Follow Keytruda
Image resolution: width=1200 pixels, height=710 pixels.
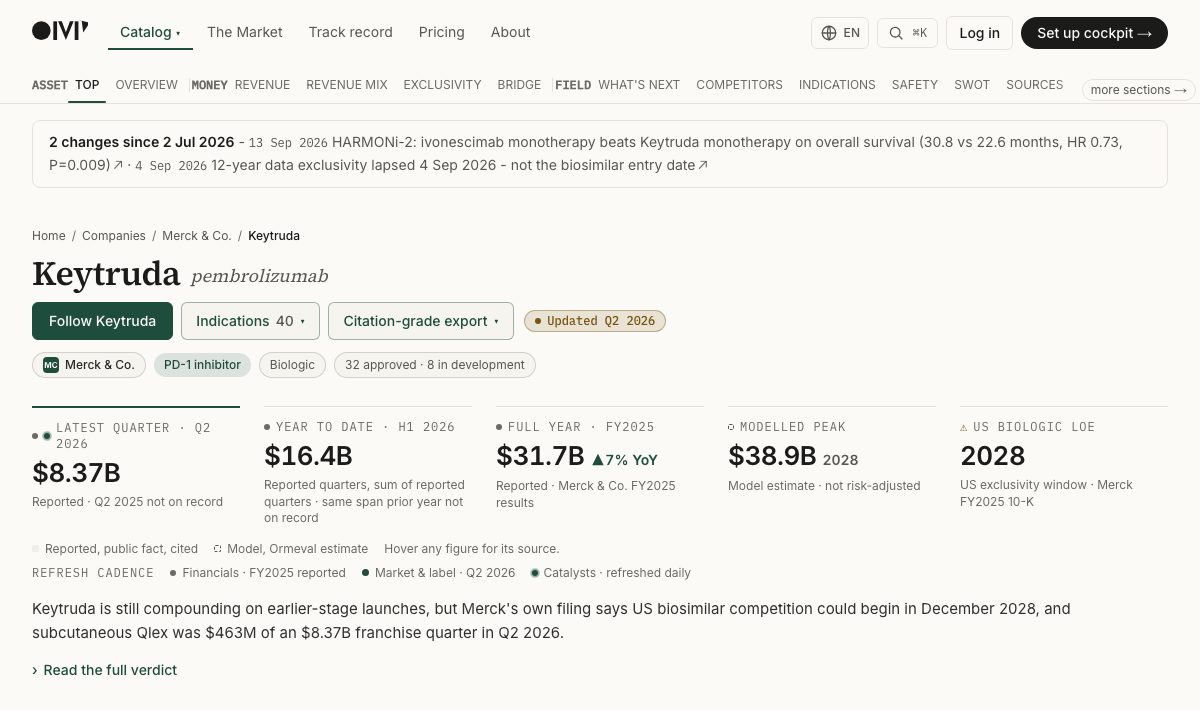pyautogui.click(x=102, y=321)
